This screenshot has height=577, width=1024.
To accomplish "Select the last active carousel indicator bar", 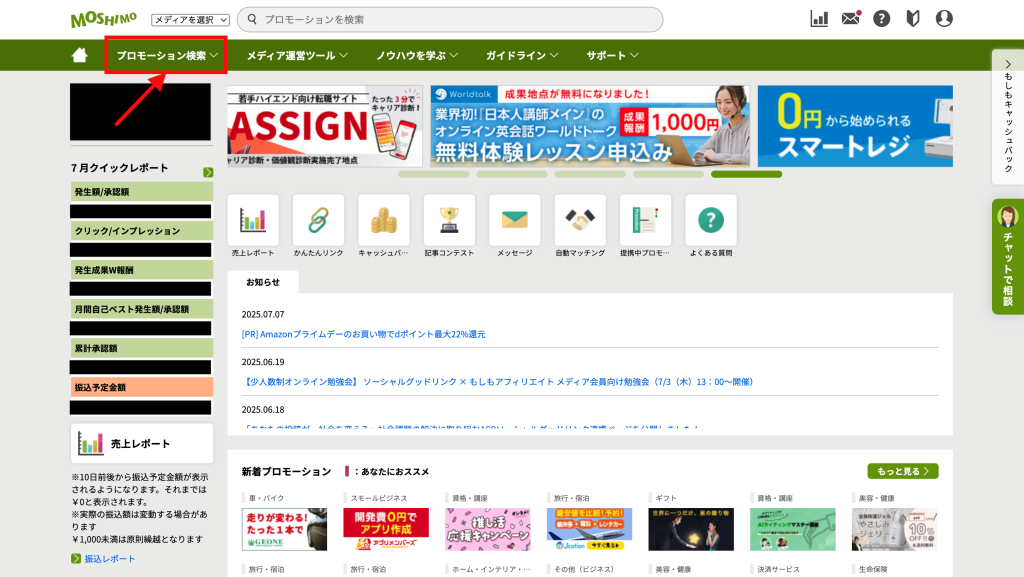I will click(746, 174).
